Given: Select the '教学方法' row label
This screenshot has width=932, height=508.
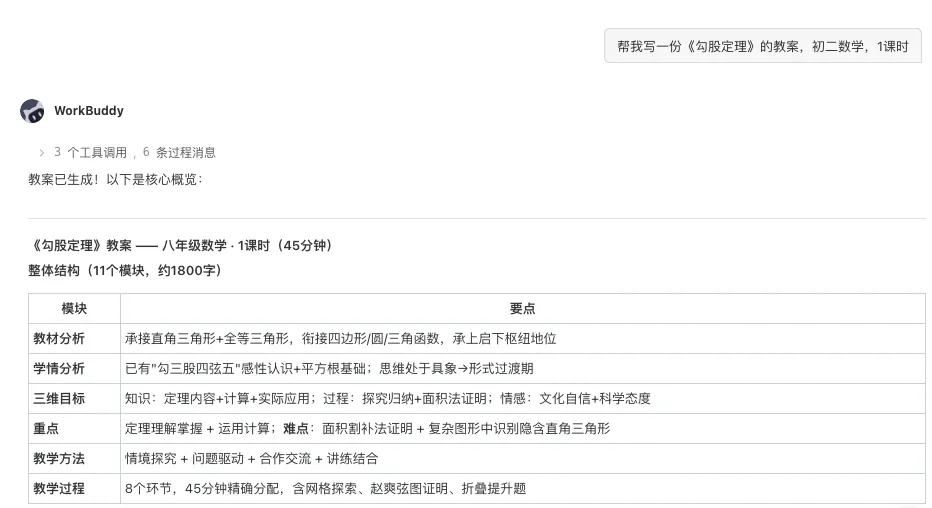Looking at the screenshot, I should pos(59,459).
